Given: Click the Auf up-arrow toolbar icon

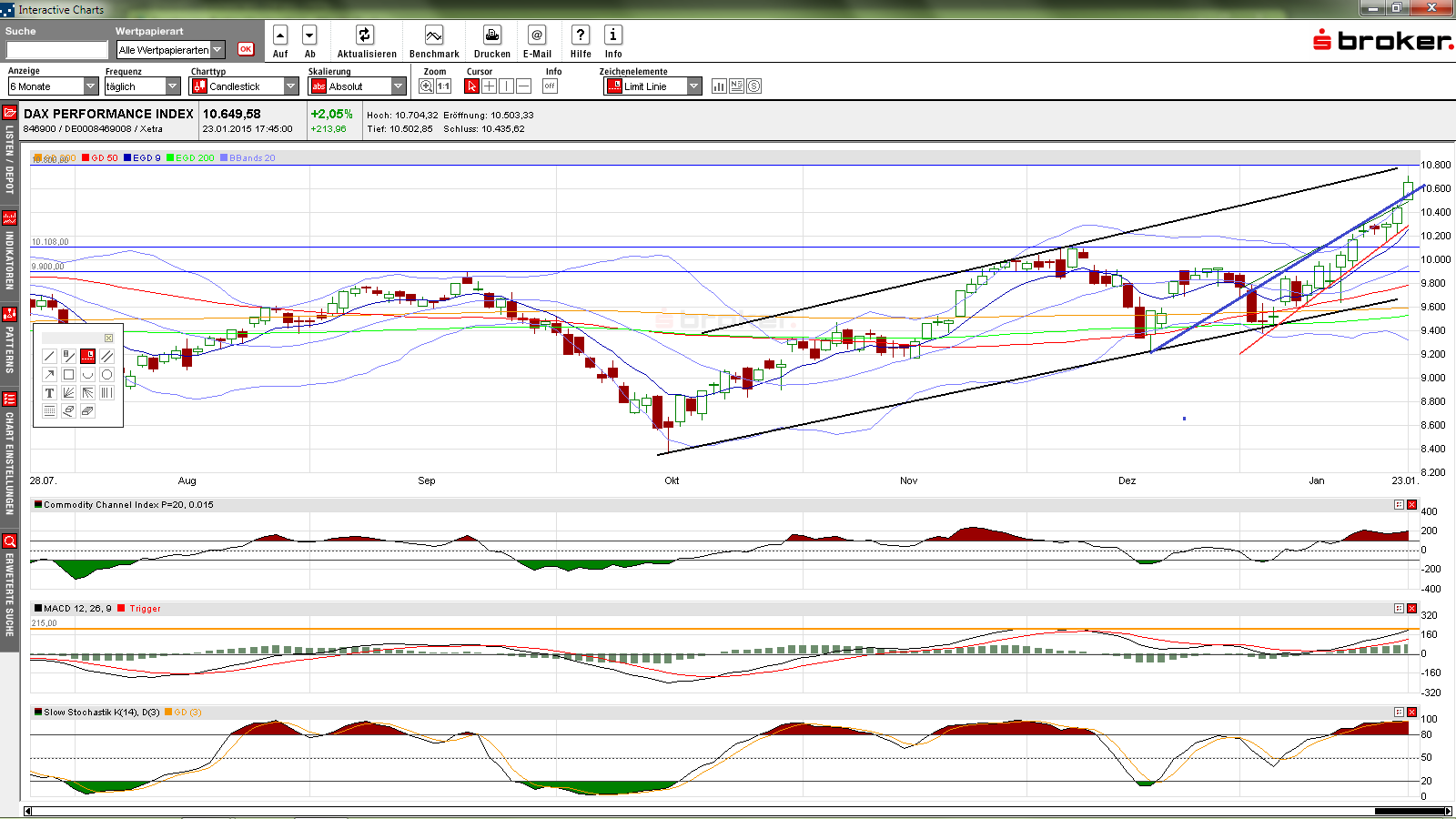Looking at the screenshot, I should pos(280,35).
